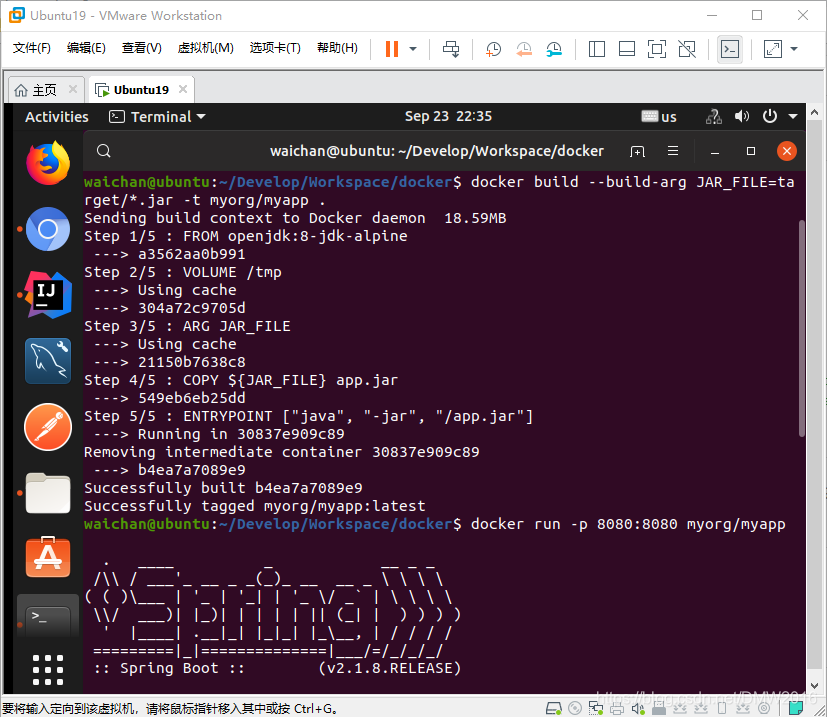Open the Files manager from dock
Viewport: 827px width, 717px height.
(48, 493)
